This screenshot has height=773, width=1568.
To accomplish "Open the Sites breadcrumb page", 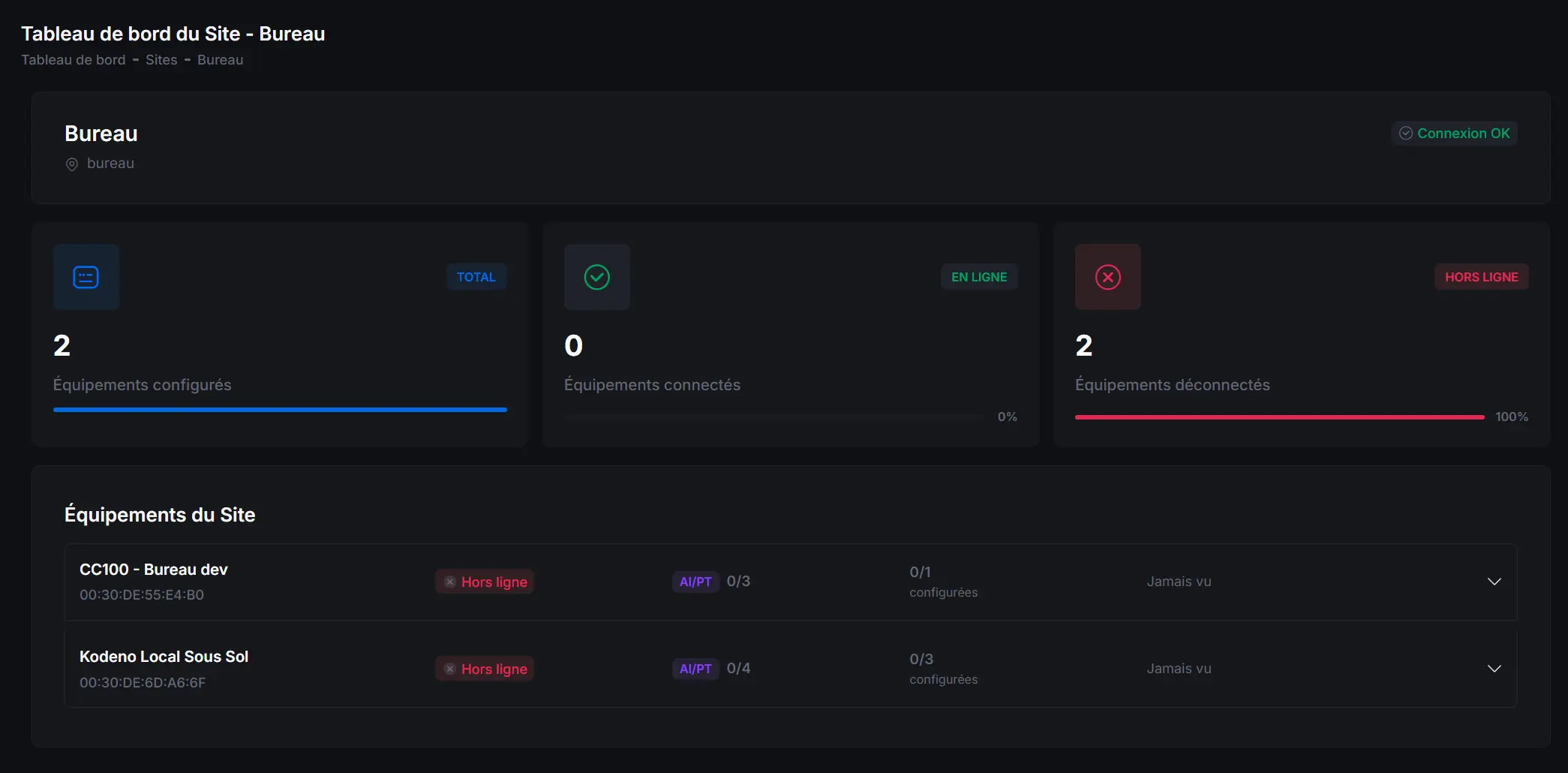I will click(x=161, y=60).
